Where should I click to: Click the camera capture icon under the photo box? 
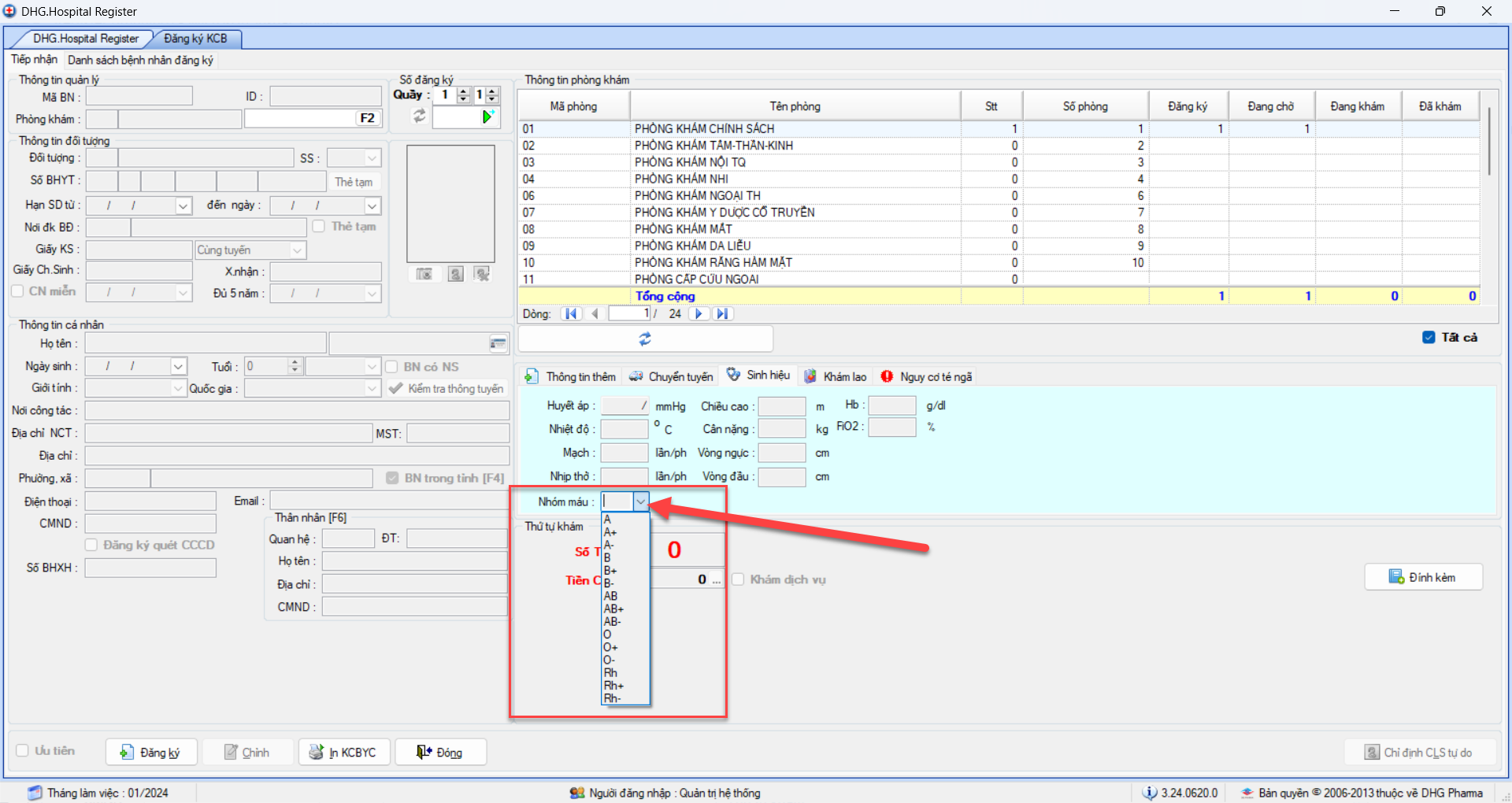(424, 274)
